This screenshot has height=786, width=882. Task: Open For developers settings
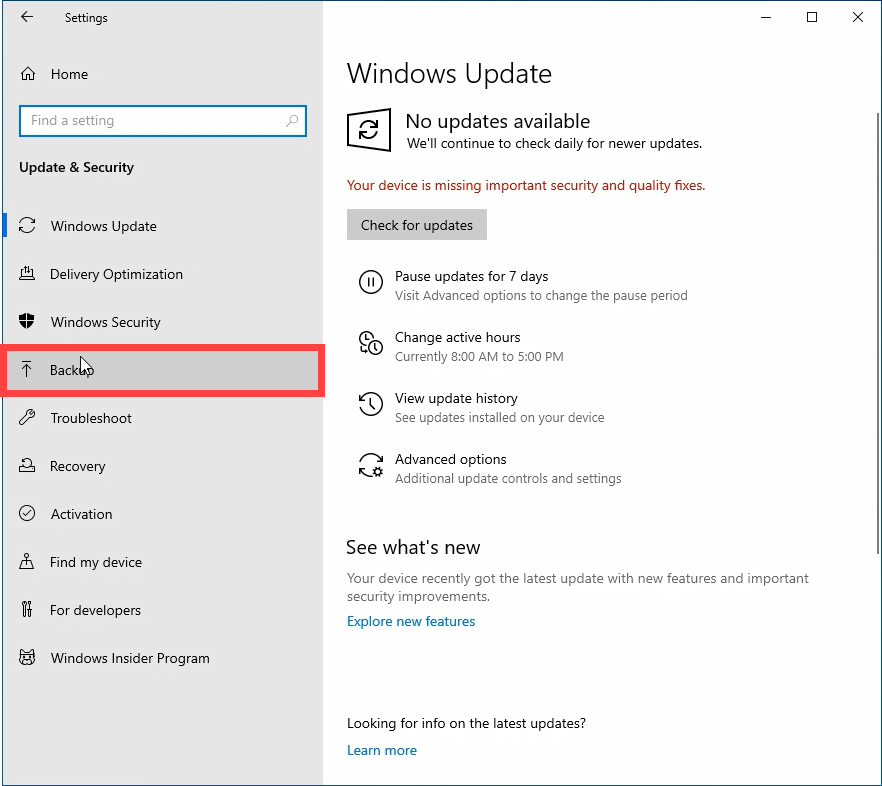coord(163,610)
